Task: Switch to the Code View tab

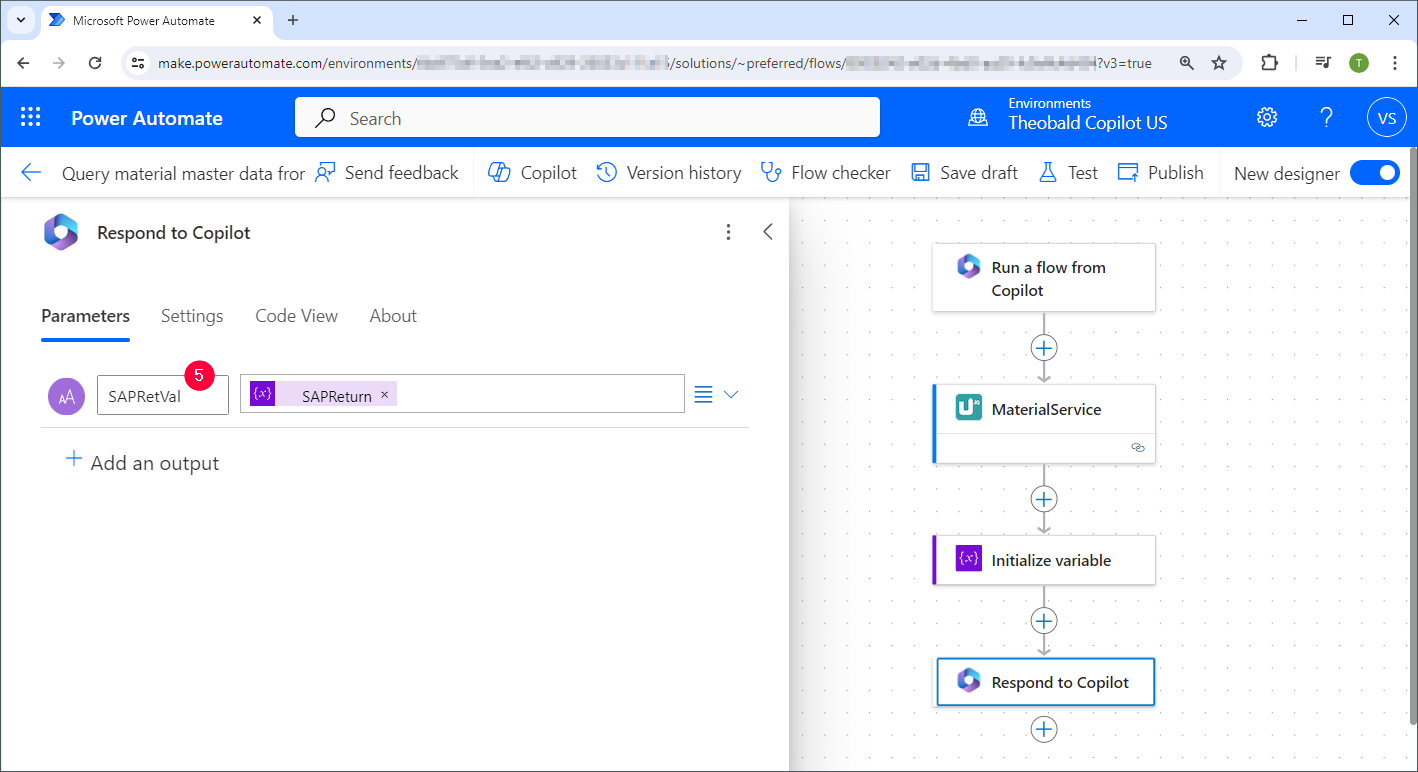Action: (296, 316)
